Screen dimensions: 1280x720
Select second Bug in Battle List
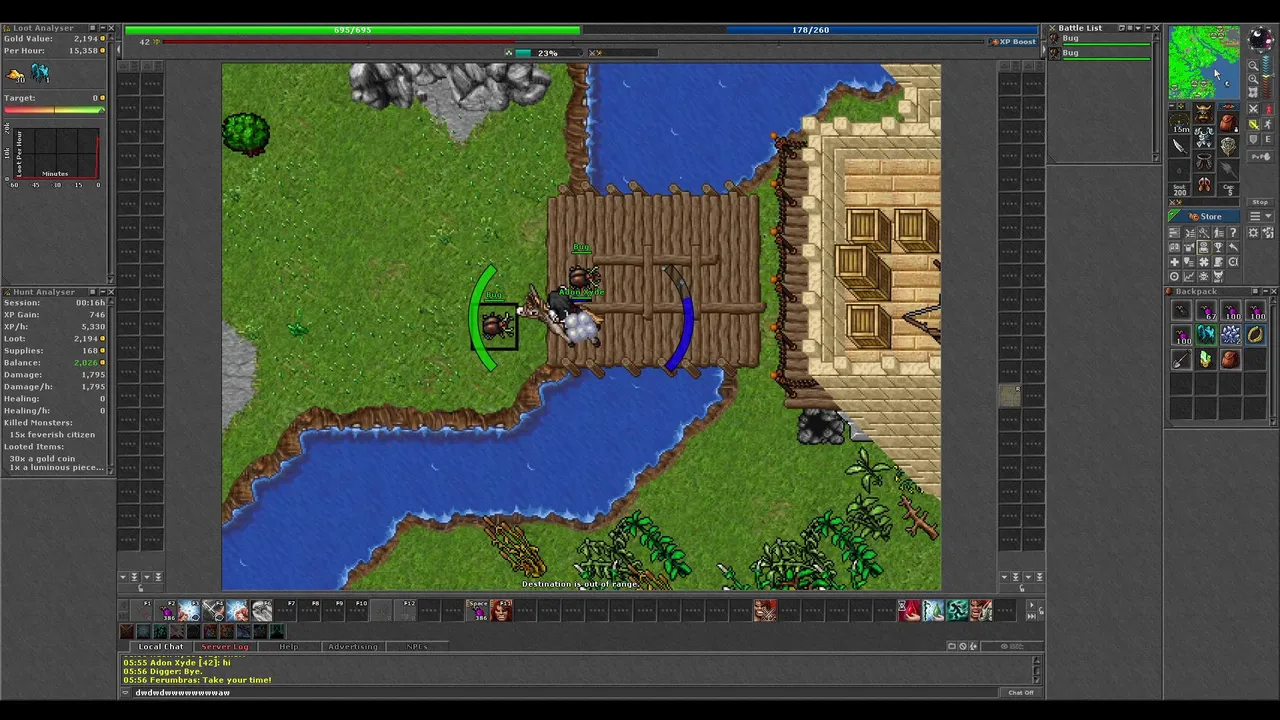pos(1100,54)
